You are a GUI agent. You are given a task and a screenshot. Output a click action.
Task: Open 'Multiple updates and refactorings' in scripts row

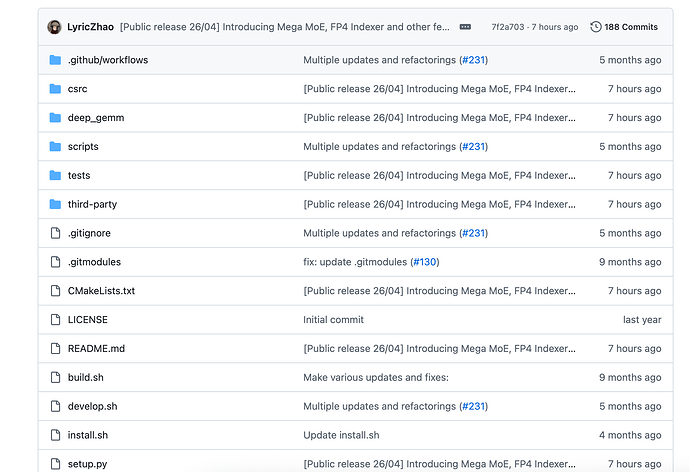tap(379, 146)
